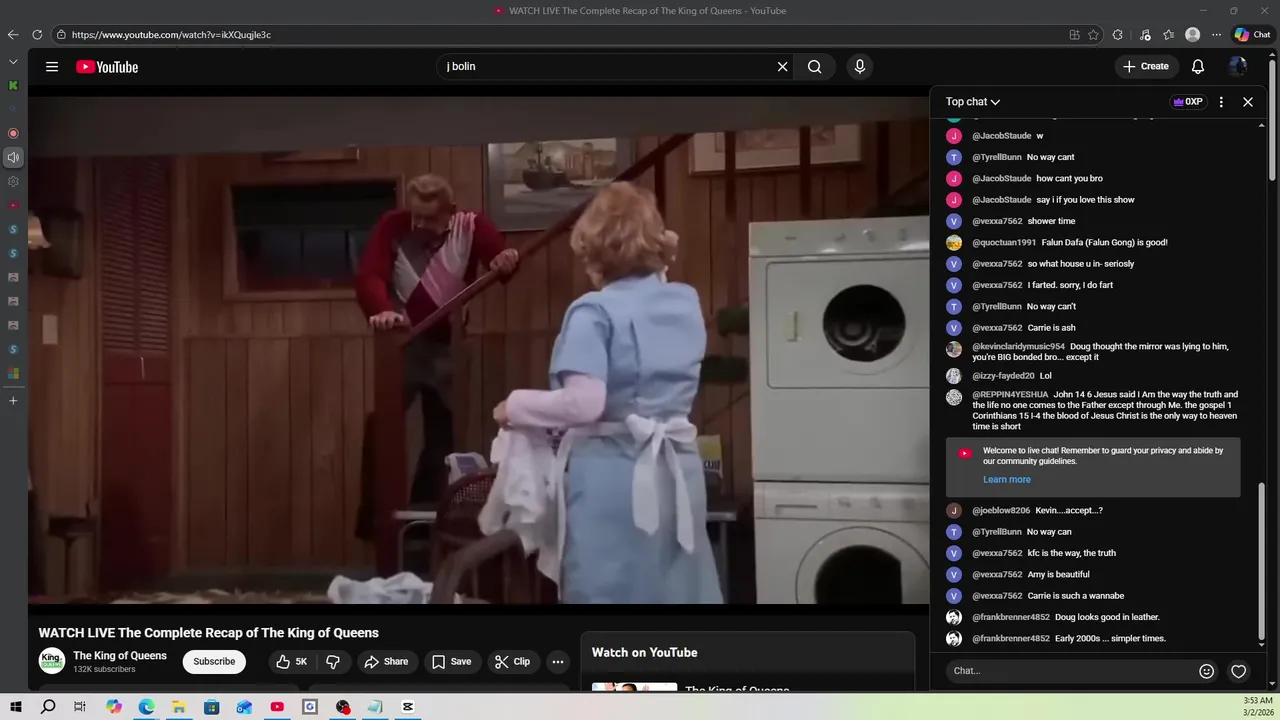The width and height of the screenshot is (1280, 720).
Task: Open the YouTube hamburger guide menu
Action: point(52,67)
